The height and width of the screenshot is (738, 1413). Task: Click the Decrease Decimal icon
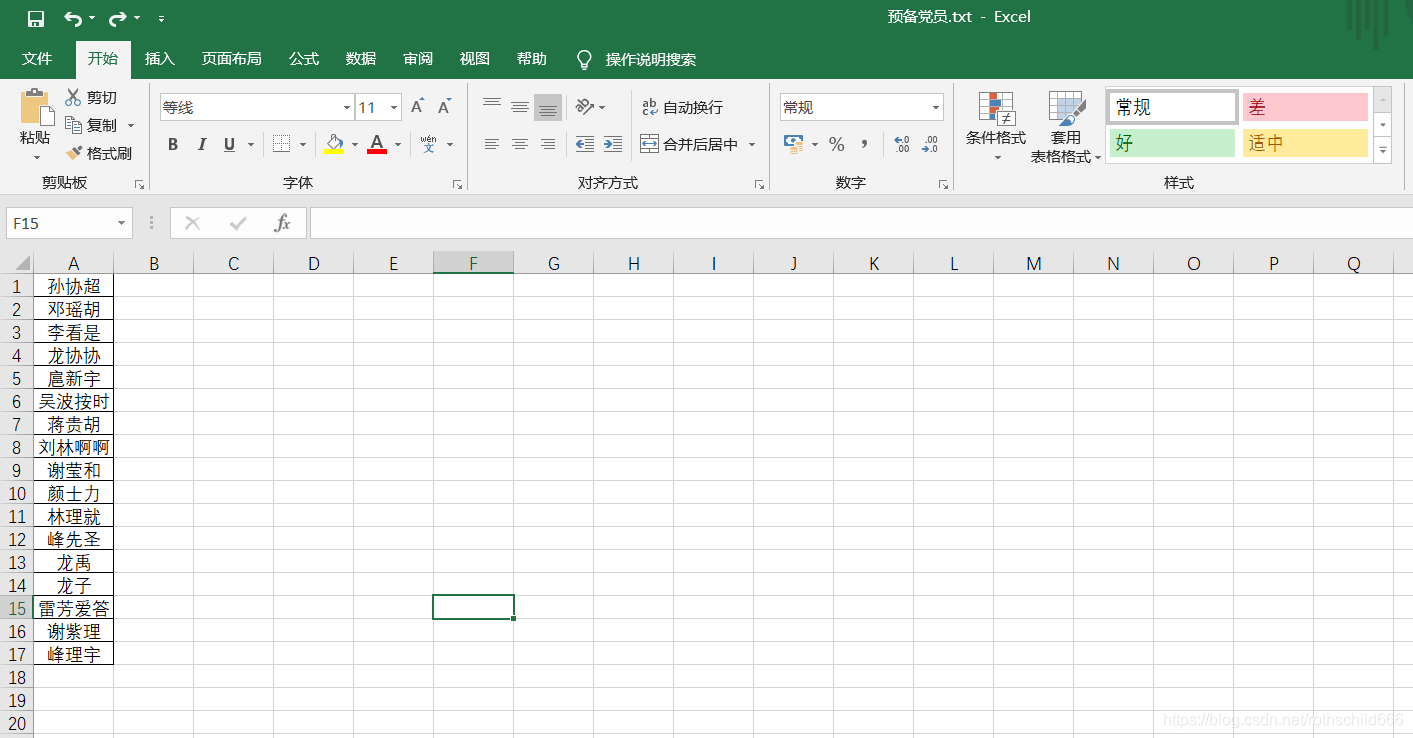[930, 144]
